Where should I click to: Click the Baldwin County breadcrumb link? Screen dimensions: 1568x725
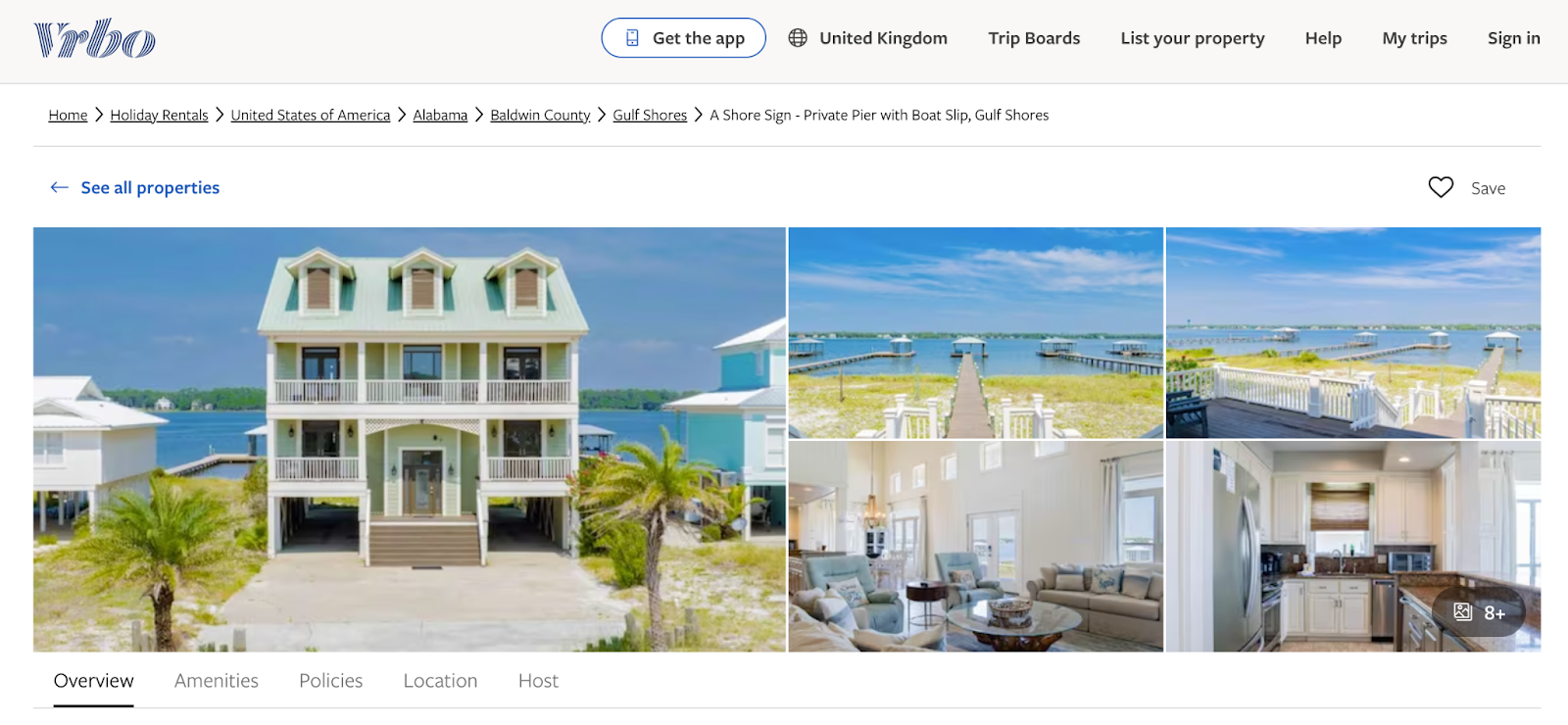click(x=540, y=115)
